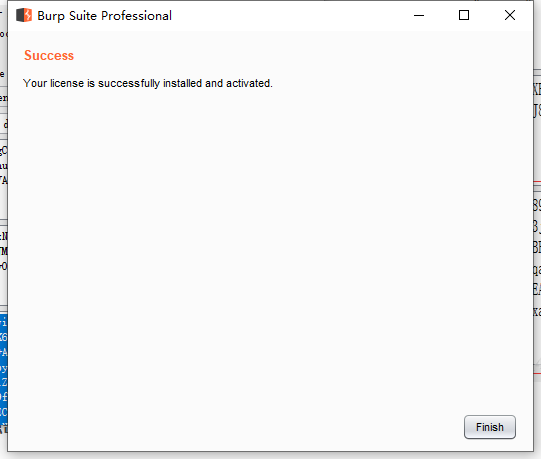Click the word installed in the message
The width and height of the screenshot is (541, 459).
[183, 83]
